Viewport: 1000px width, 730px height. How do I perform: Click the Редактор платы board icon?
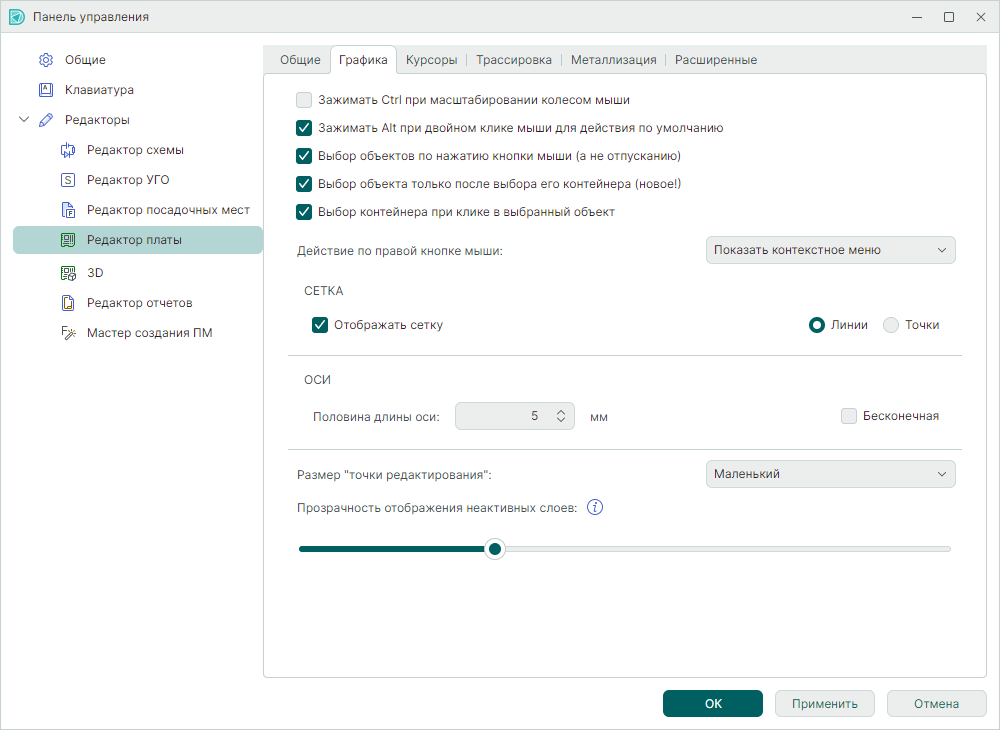[68, 240]
